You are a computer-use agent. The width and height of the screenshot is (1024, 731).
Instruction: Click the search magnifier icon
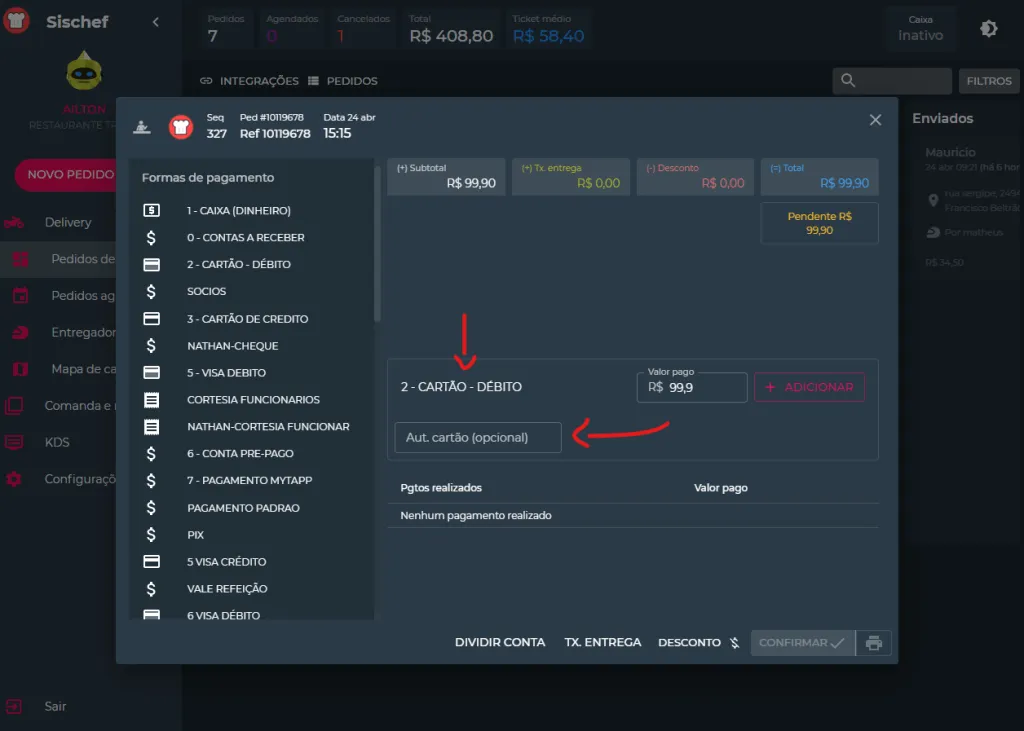(x=848, y=80)
